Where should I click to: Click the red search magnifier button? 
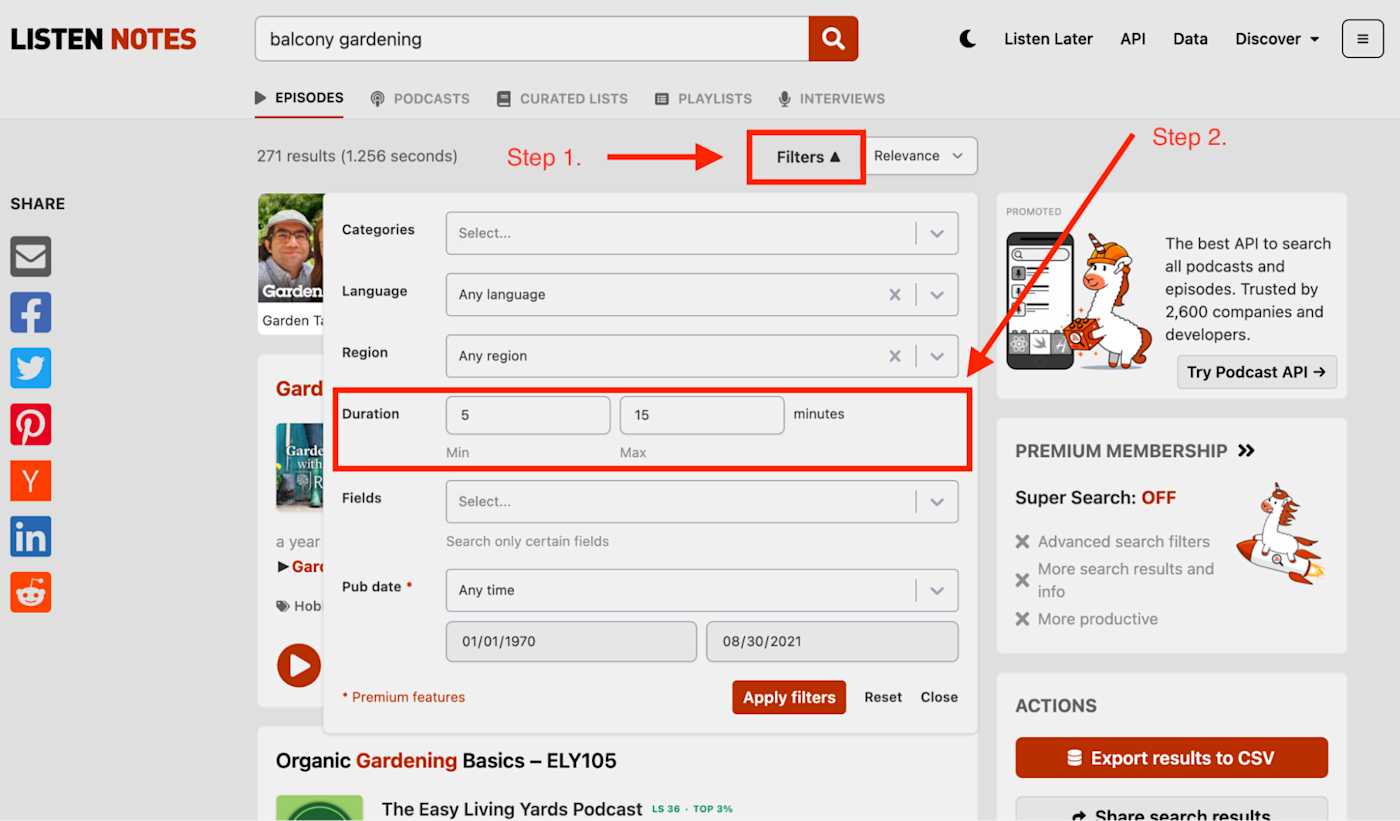[x=833, y=39]
